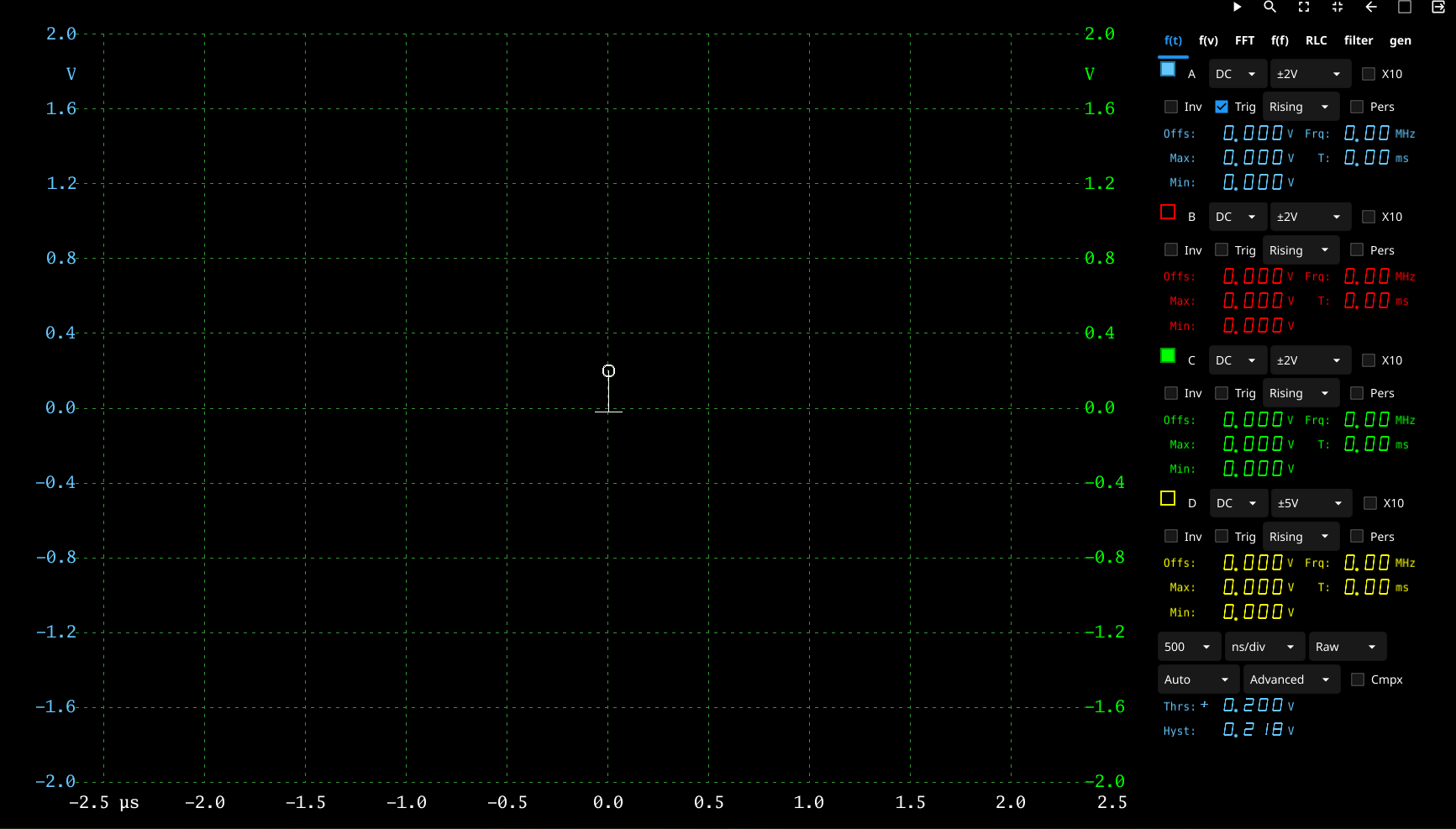Click channel D Offs 0.000 V value
Image resolution: width=1456 pixels, height=829 pixels.
tap(1258, 562)
